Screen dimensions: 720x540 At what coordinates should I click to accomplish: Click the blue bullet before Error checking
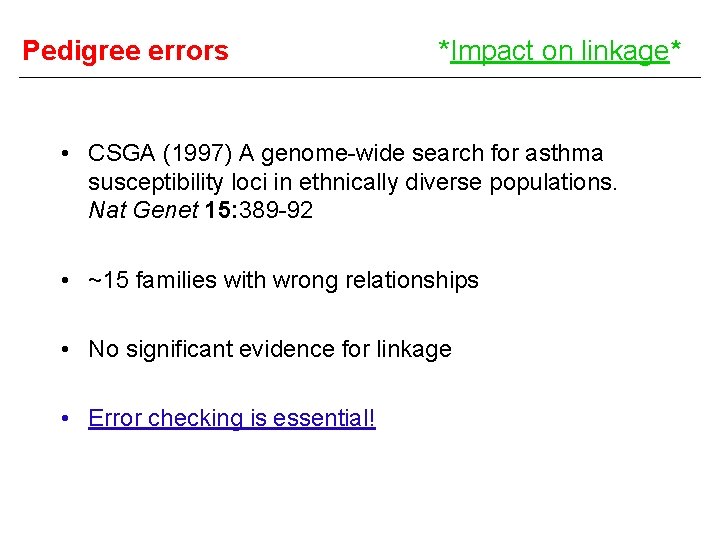coord(65,418)
